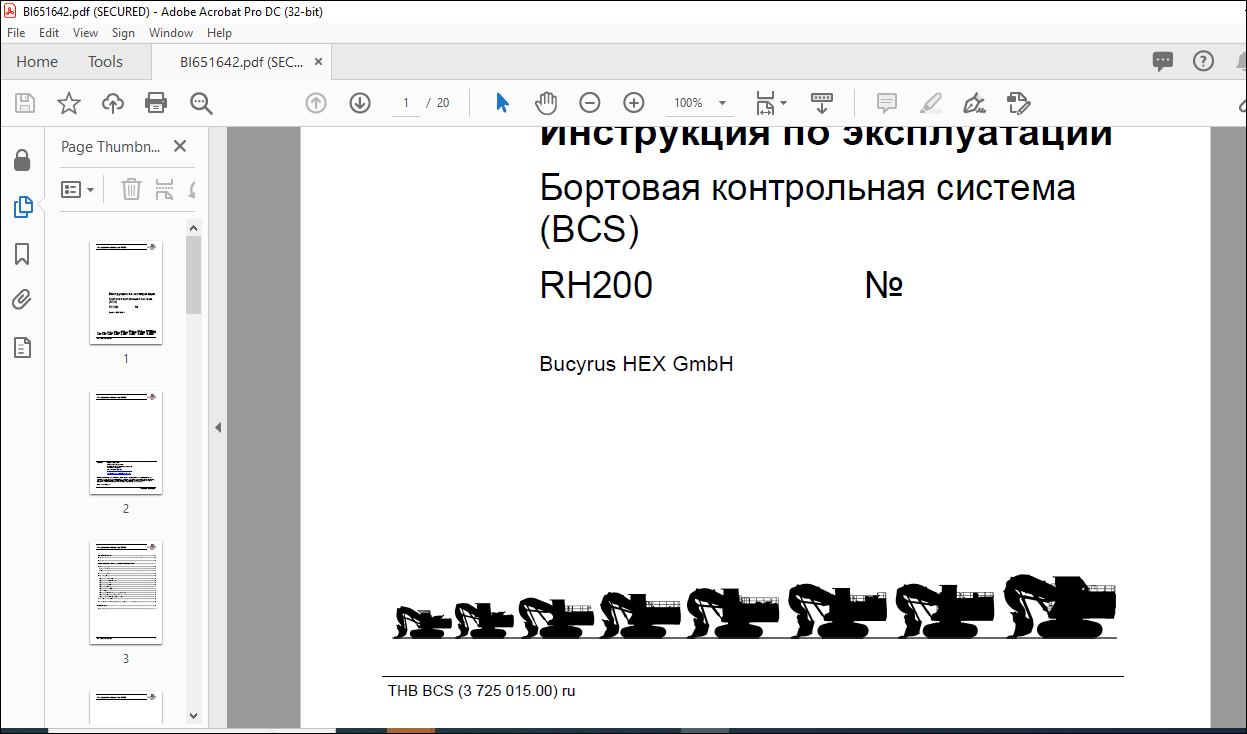Zoom in with plus icon
The image size is (1247, 734).
(x=634, y=103)
